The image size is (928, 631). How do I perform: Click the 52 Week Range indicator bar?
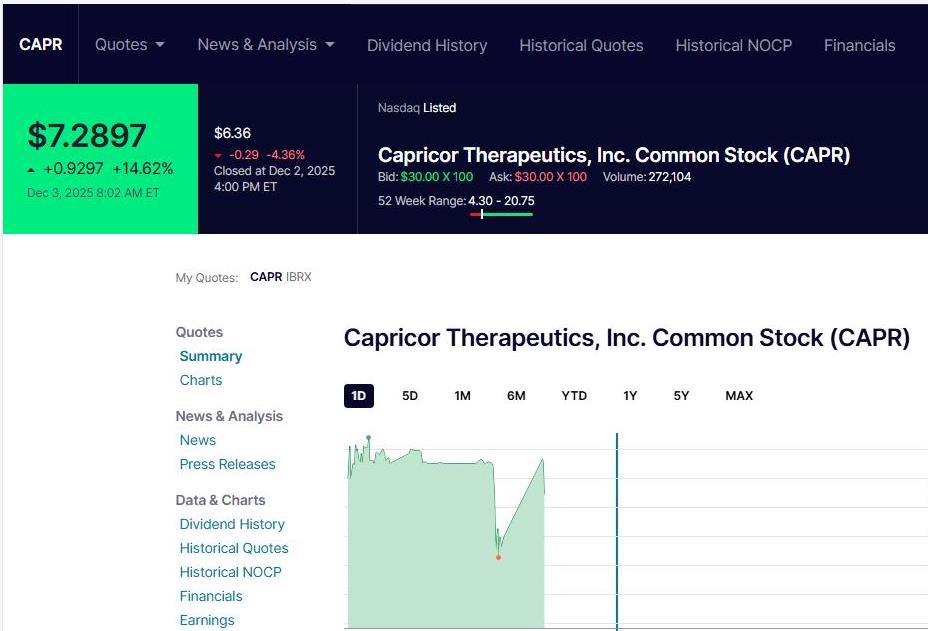(502, 212)
